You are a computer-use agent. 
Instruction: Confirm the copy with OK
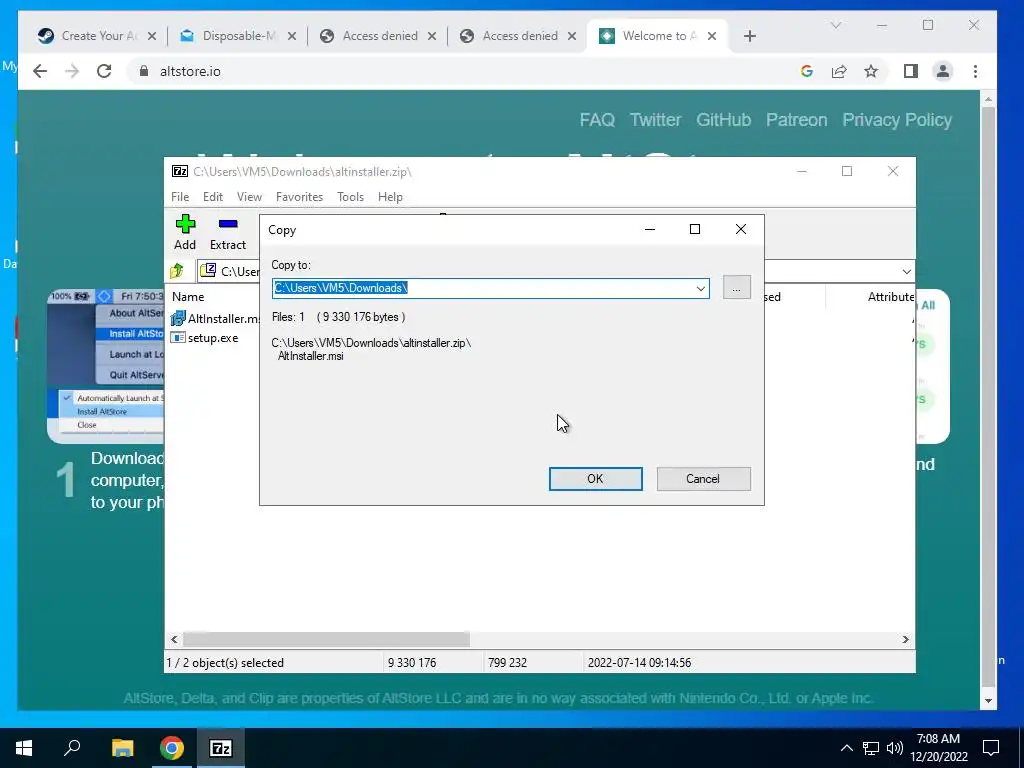point(596,479)
